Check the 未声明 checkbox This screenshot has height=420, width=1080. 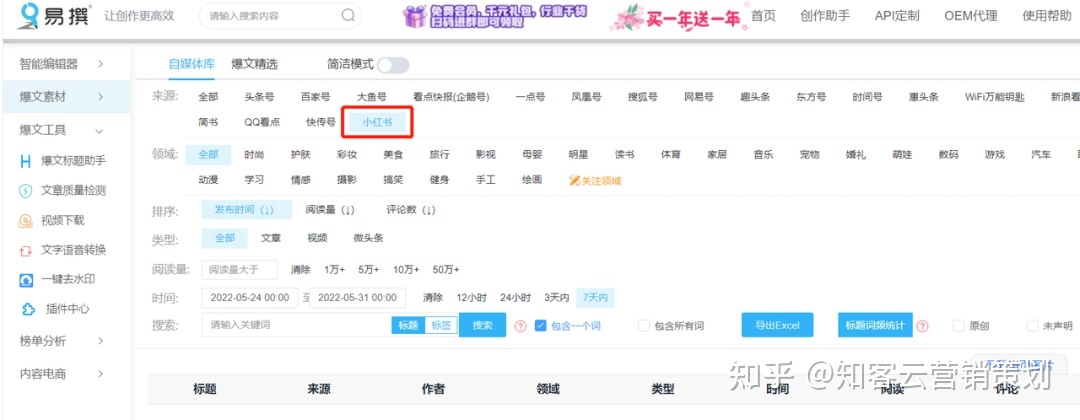[x=1032, y=325]
